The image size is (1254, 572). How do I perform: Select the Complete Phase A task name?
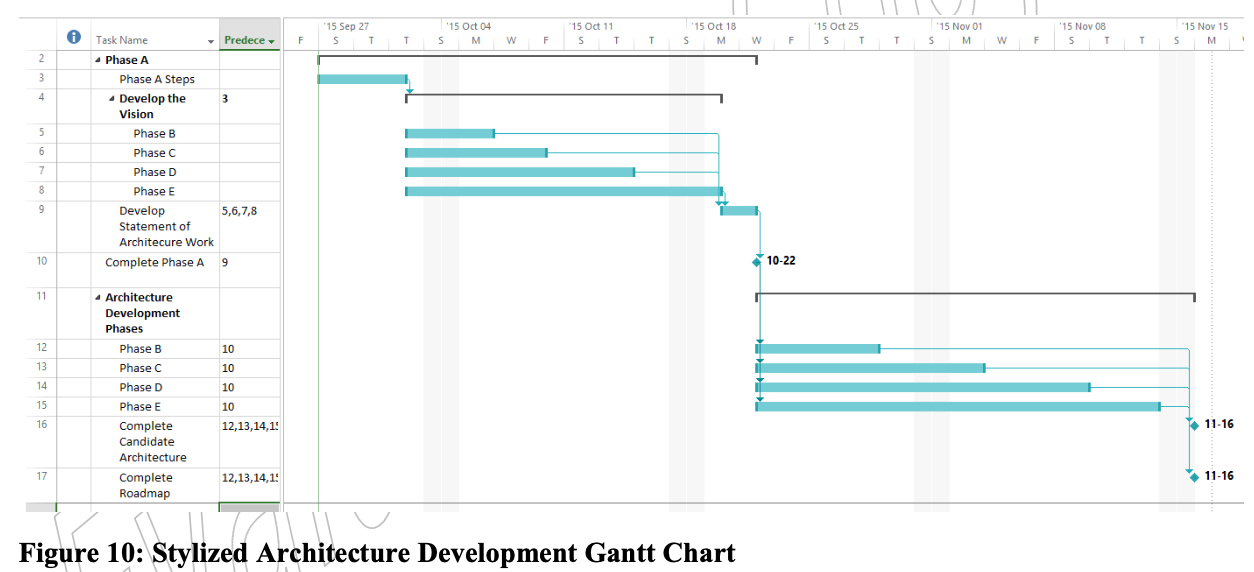click(x=155, y=263)
